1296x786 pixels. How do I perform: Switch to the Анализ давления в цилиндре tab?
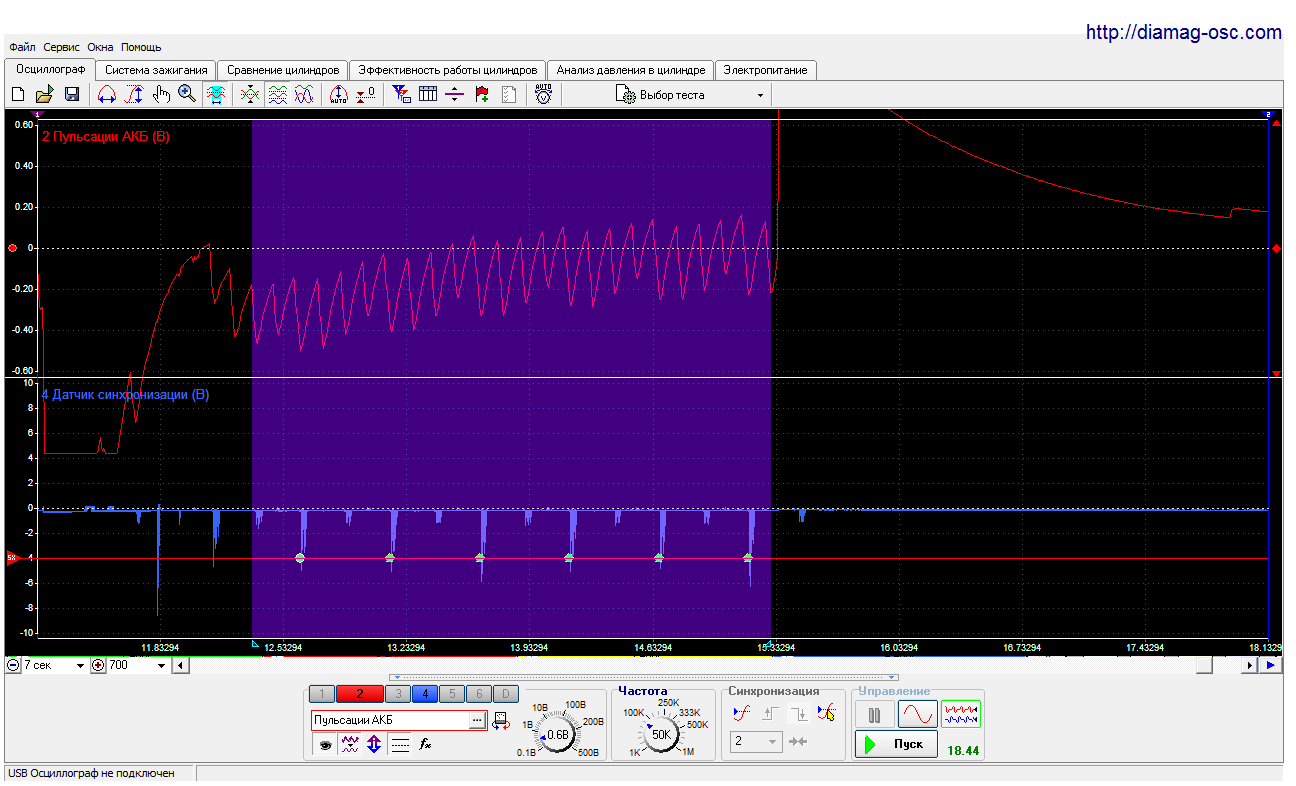631,70
